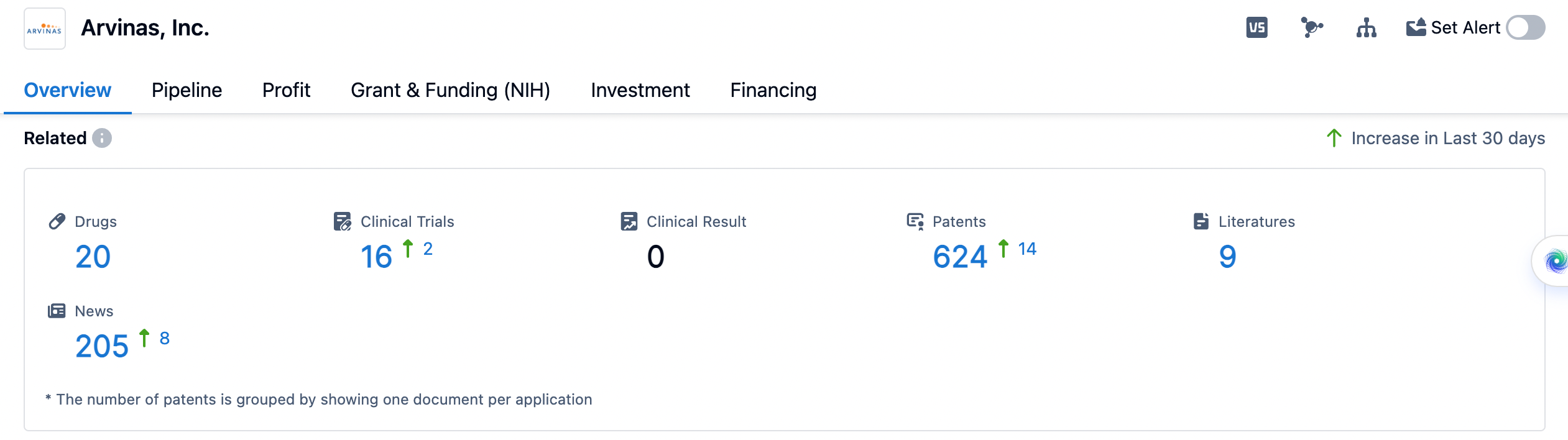Open the 9 literatures count

click(x=1227, y=257)
